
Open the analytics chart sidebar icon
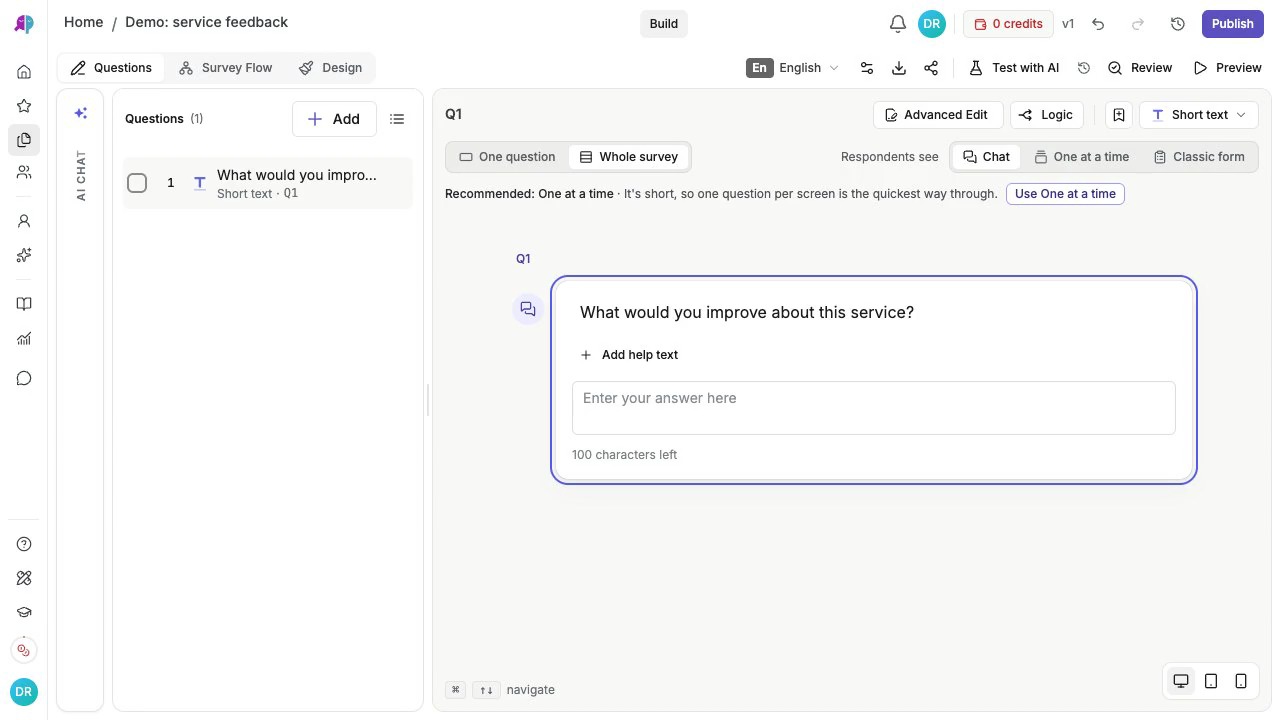pos(24,339)
